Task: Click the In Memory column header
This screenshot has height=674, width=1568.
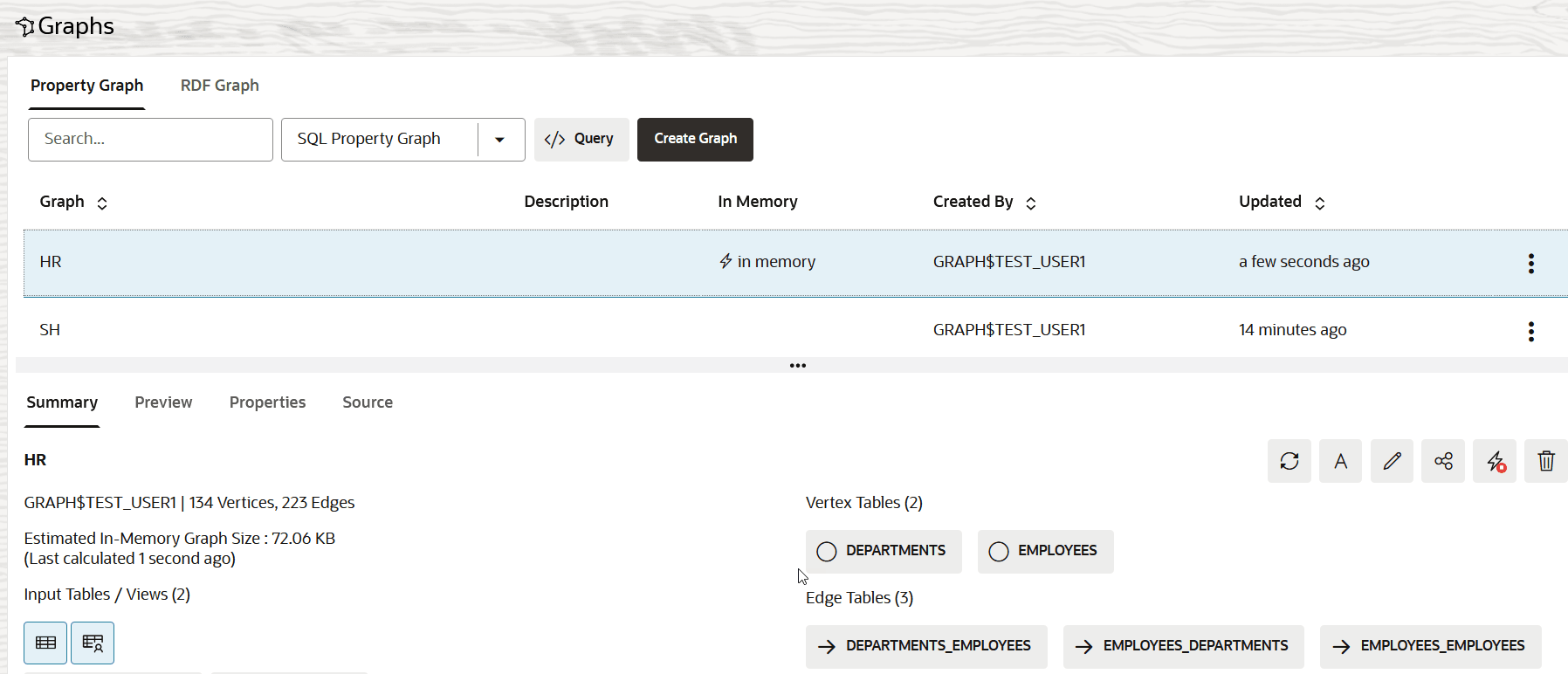Action: [758, 202]
